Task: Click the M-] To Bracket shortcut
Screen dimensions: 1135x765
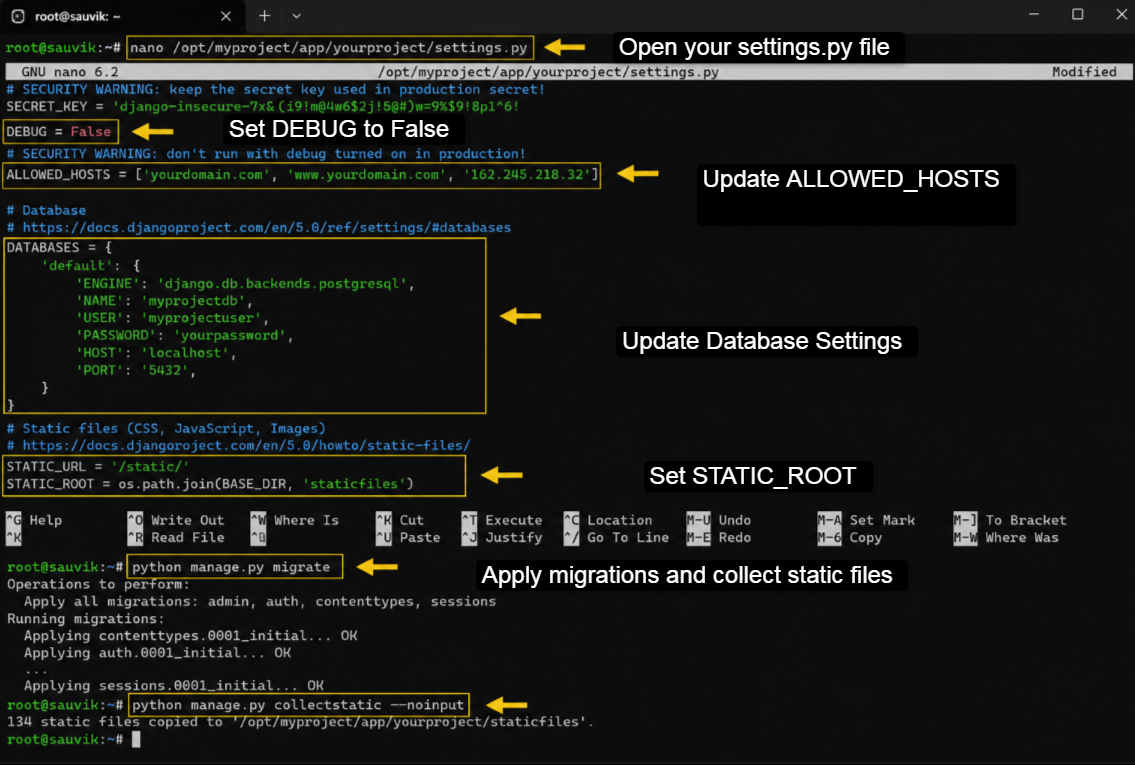Action: click(1010, 520)
